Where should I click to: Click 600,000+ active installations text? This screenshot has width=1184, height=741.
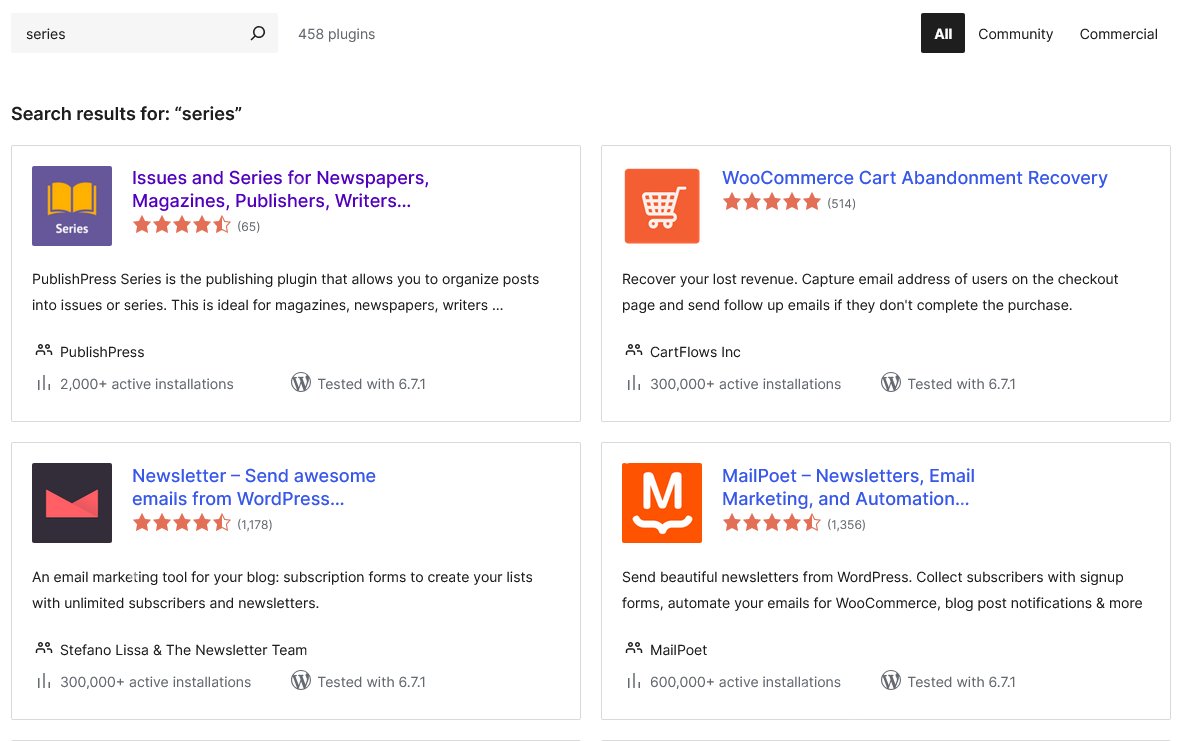pyautogui.click(x=745, y=682)
